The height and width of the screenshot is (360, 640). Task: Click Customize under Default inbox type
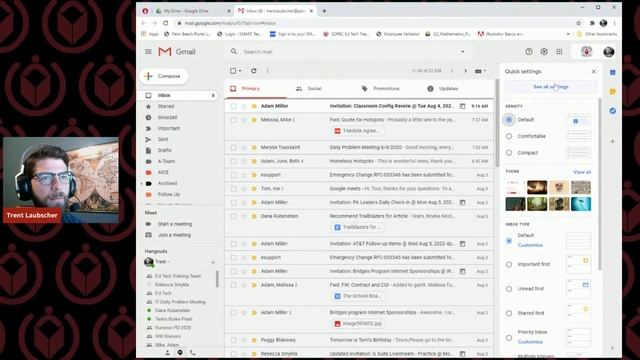530,245
